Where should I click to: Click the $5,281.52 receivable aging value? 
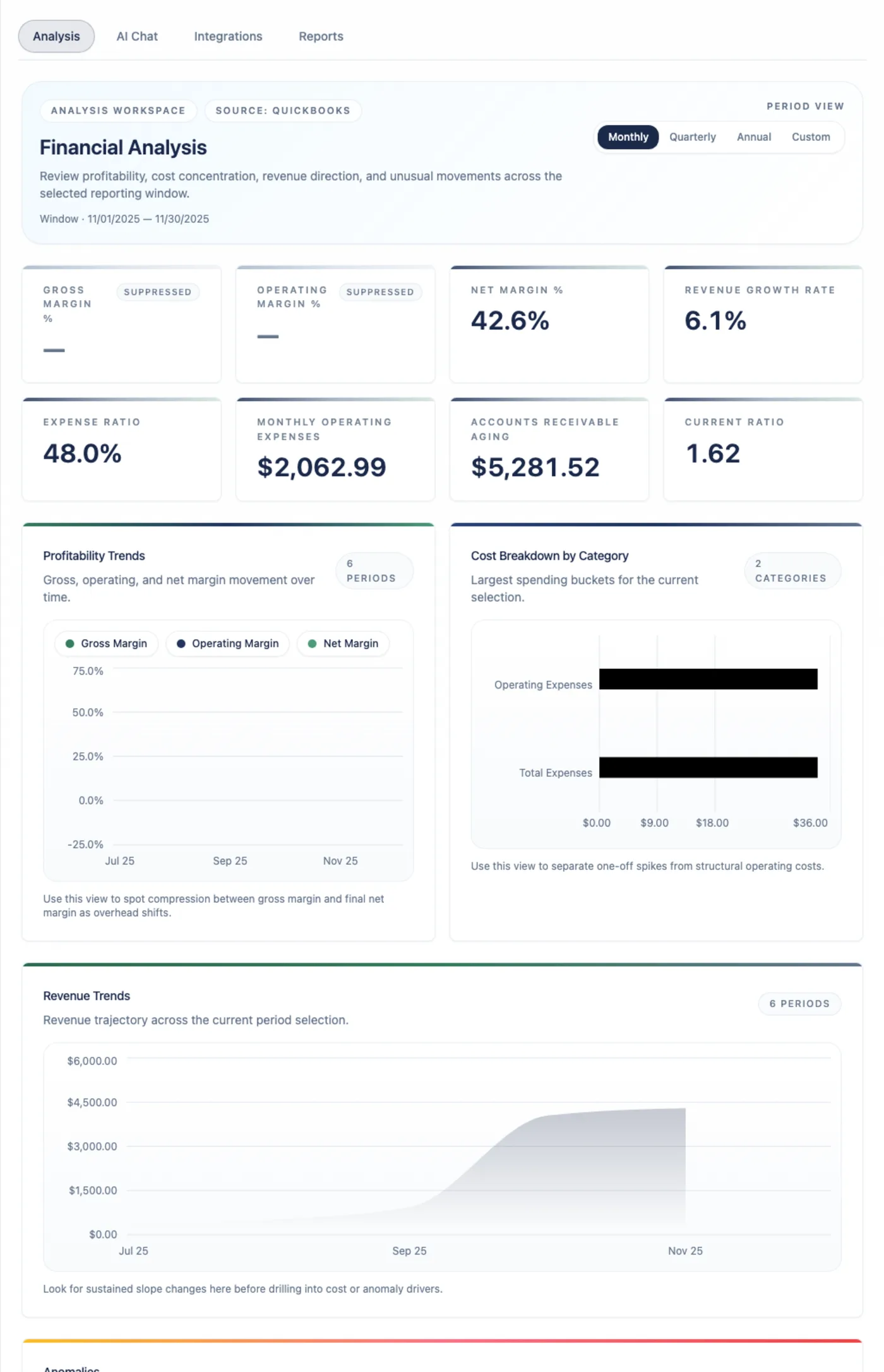coord(535,467)
